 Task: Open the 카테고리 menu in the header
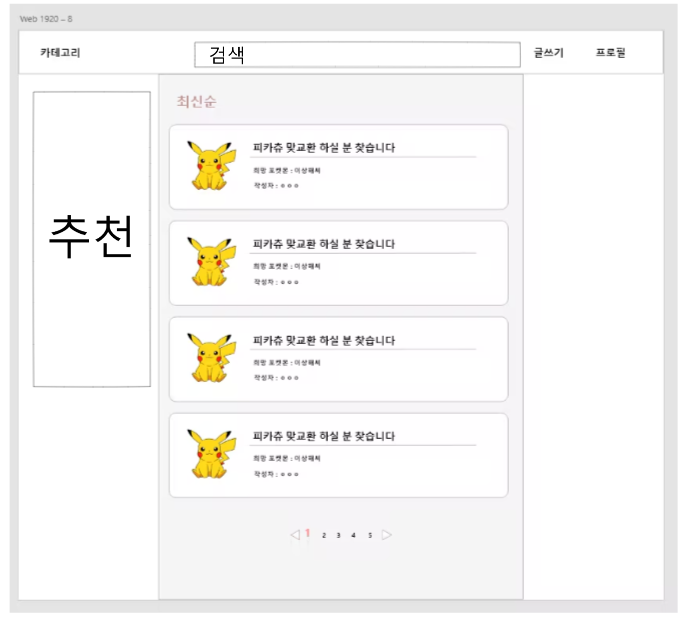(x=60, y=53)
